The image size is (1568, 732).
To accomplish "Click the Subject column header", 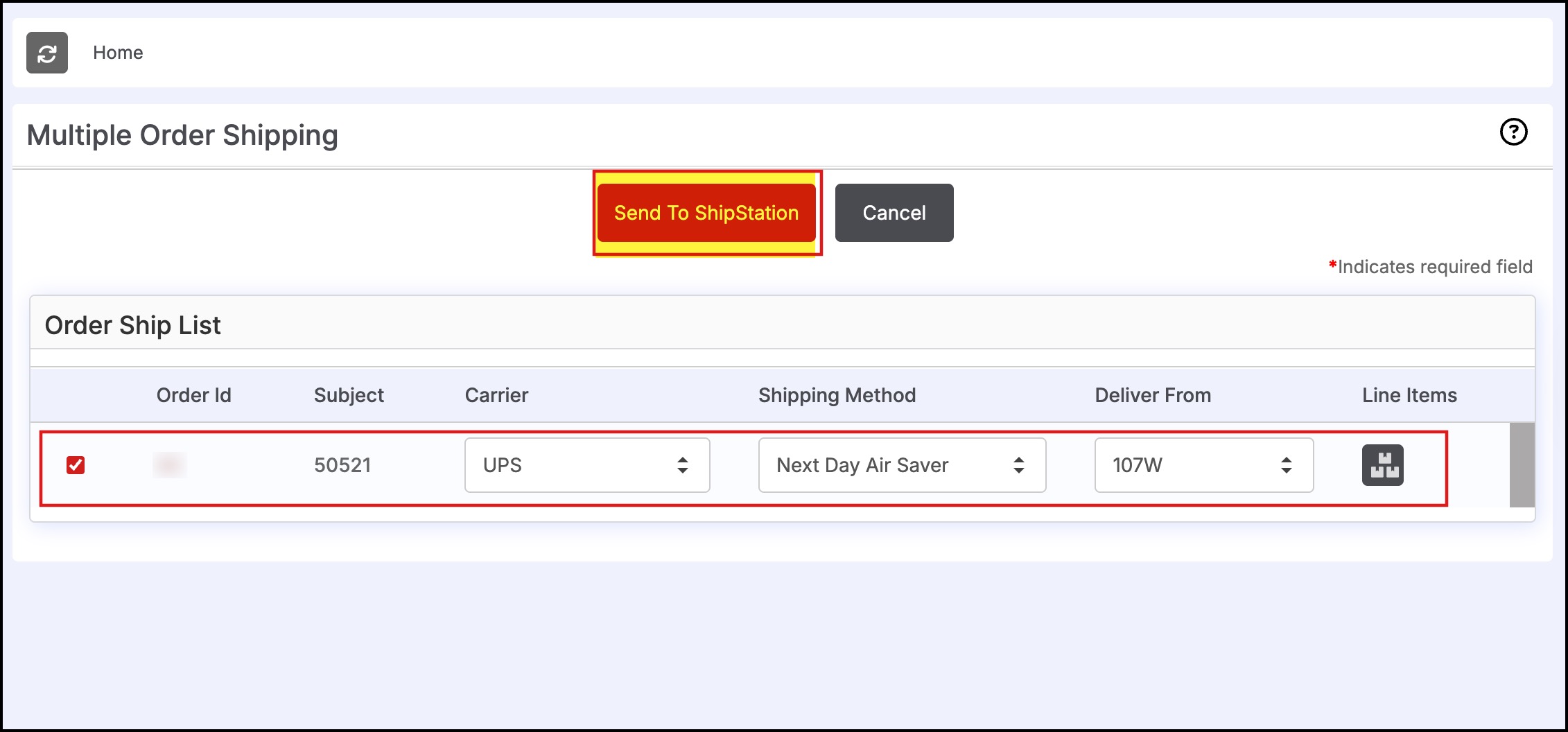I will [349, 395].
